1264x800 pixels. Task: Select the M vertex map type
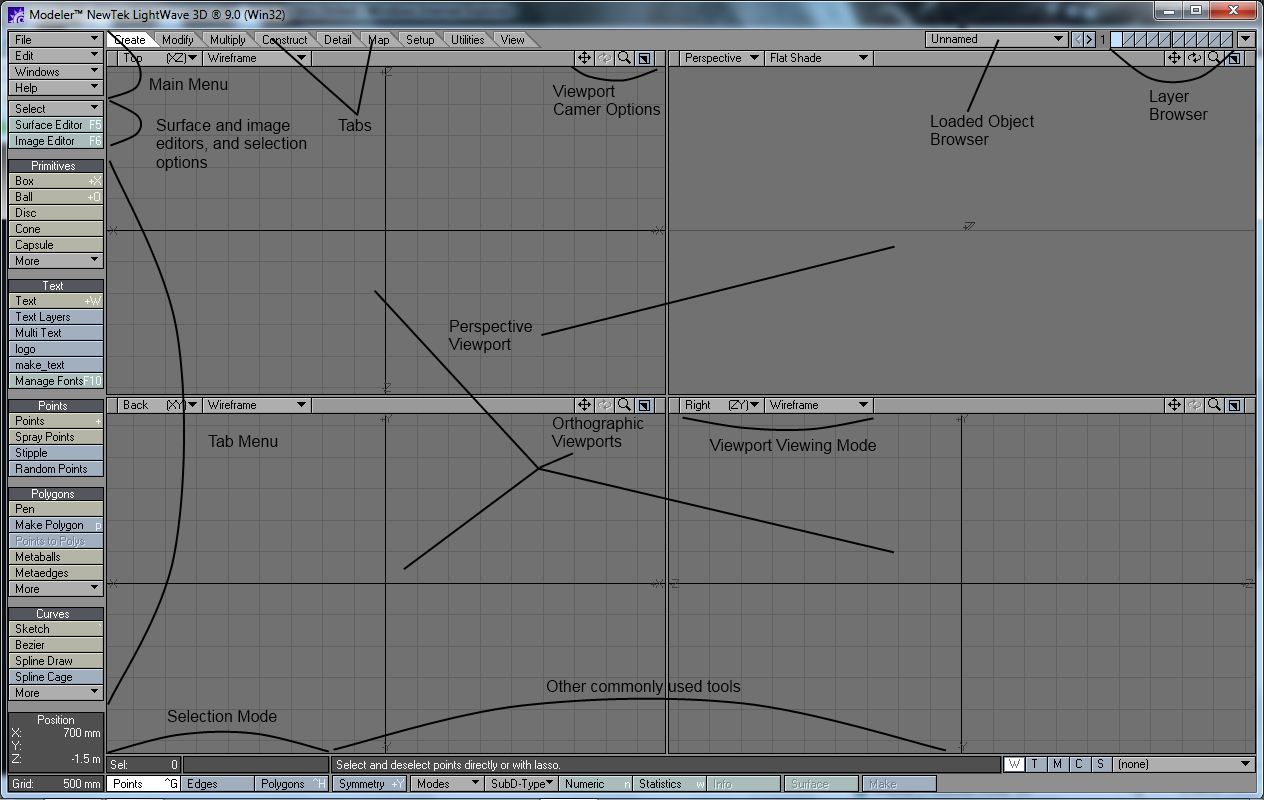[x=1057, y=764]
